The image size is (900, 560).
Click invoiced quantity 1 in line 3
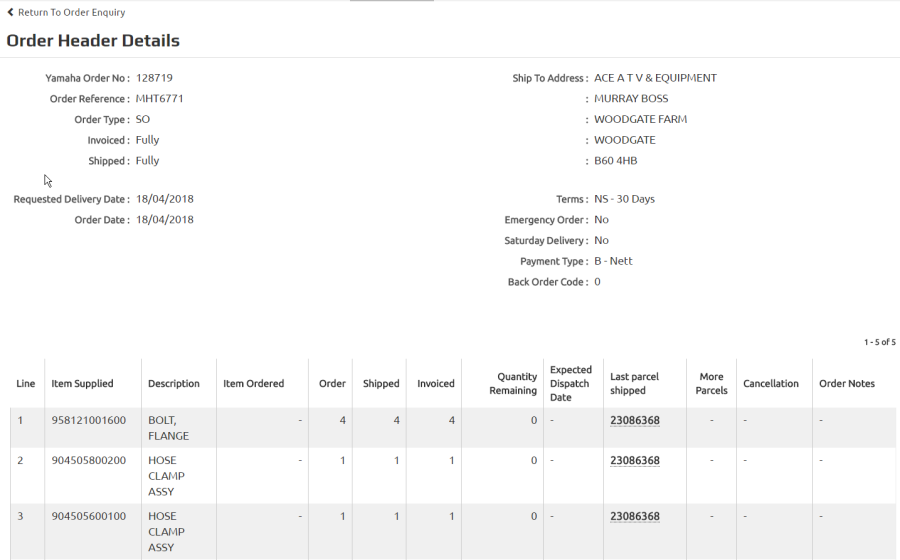point(452,516)
